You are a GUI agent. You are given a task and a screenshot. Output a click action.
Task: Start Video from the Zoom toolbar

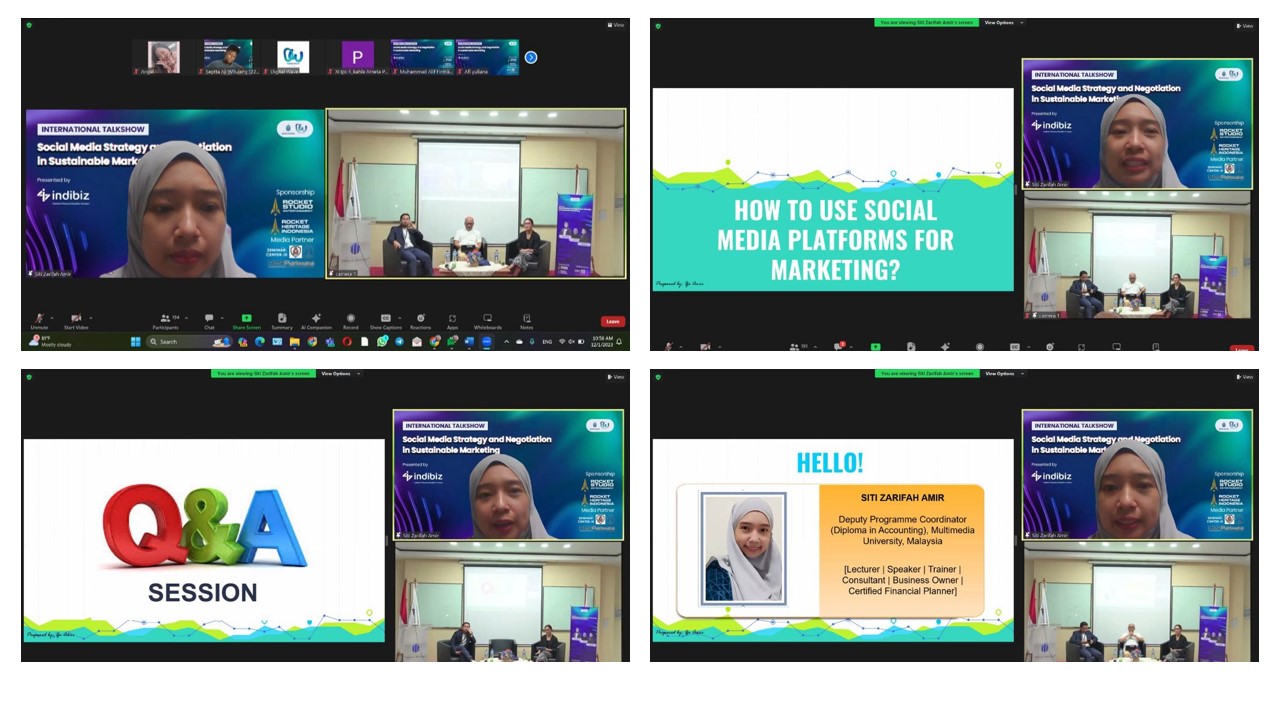76,321
